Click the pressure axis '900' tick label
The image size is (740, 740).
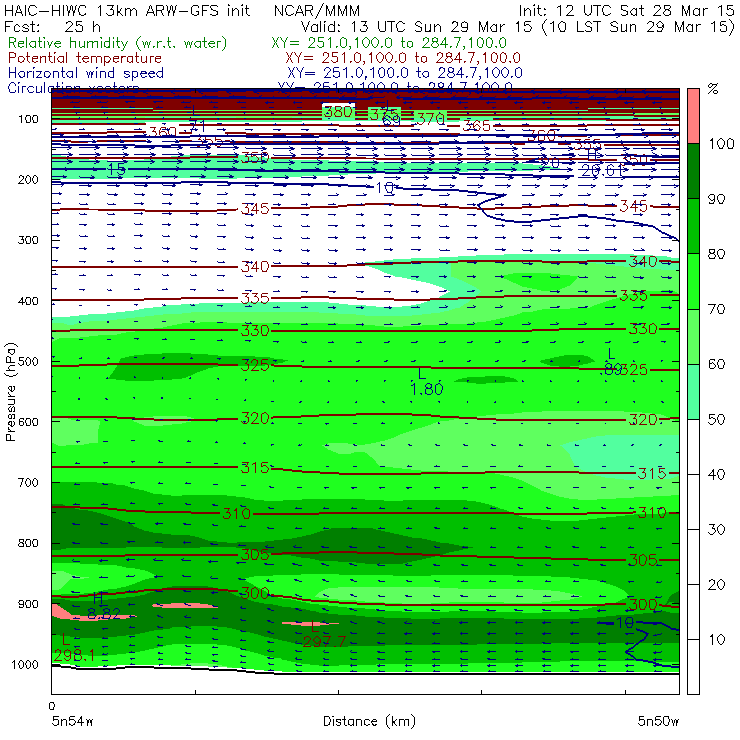click(28, 604)
